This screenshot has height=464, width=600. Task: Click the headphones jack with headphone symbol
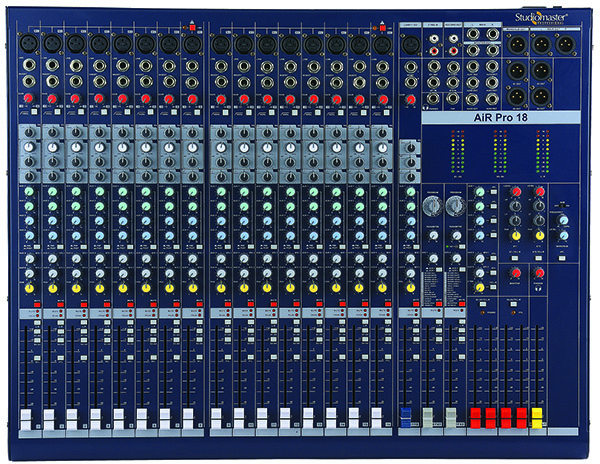pos(434,99)
